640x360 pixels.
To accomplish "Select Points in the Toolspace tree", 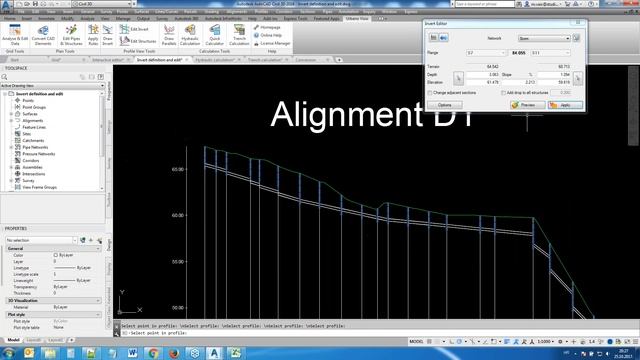I will 28,100.
